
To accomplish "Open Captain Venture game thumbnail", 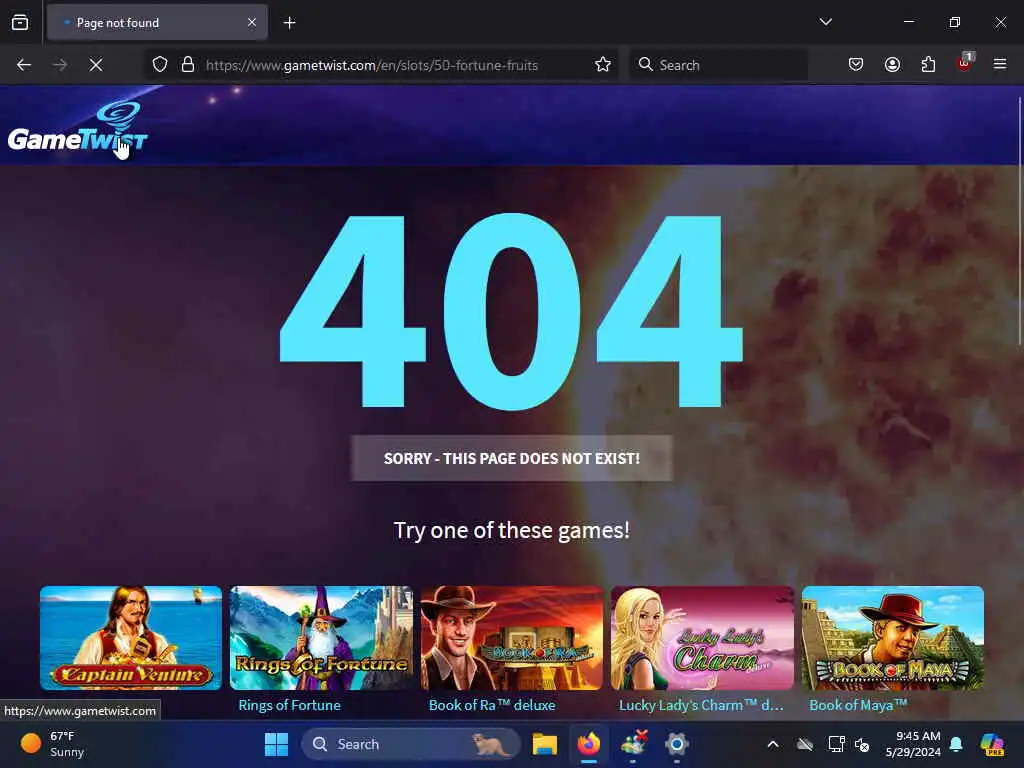I will click(x=131, y=638).
